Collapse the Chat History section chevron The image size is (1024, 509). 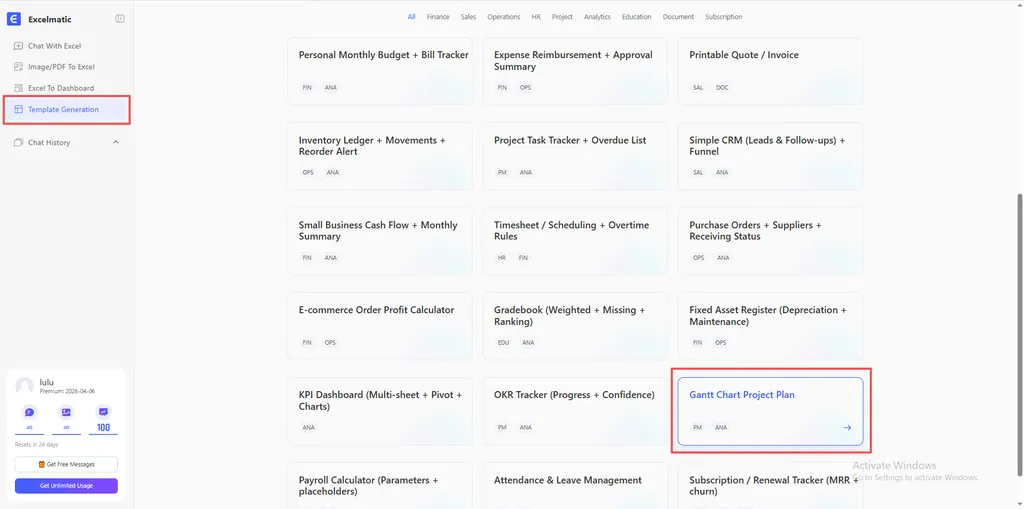[x=116, y=142]
